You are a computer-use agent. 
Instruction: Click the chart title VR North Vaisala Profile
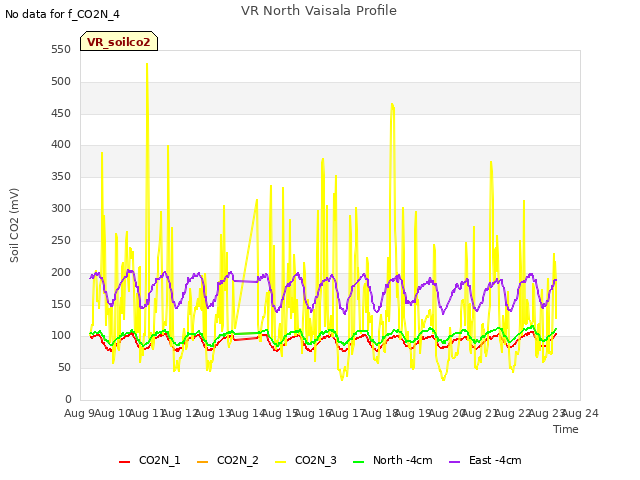[x=319, y=11]
